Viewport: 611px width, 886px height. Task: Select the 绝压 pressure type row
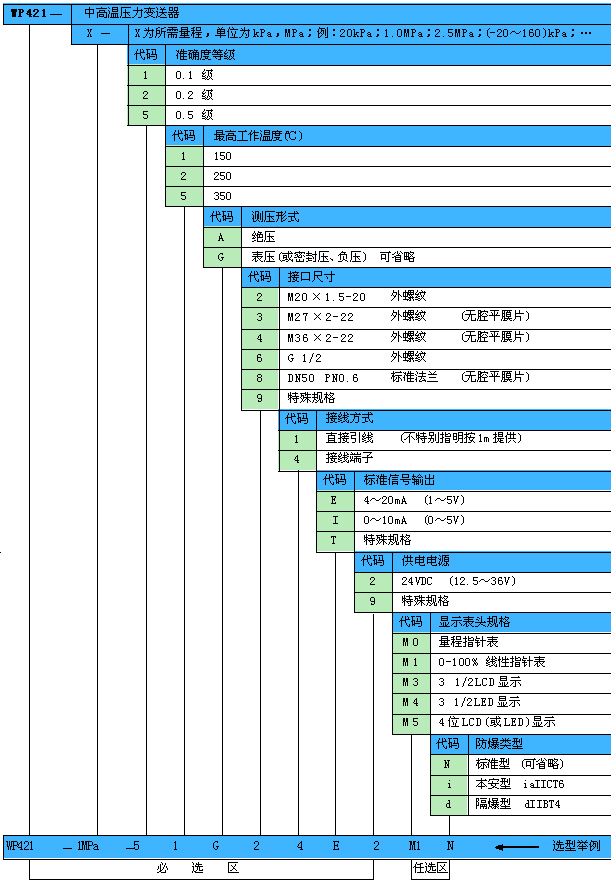tap(425, 237)
